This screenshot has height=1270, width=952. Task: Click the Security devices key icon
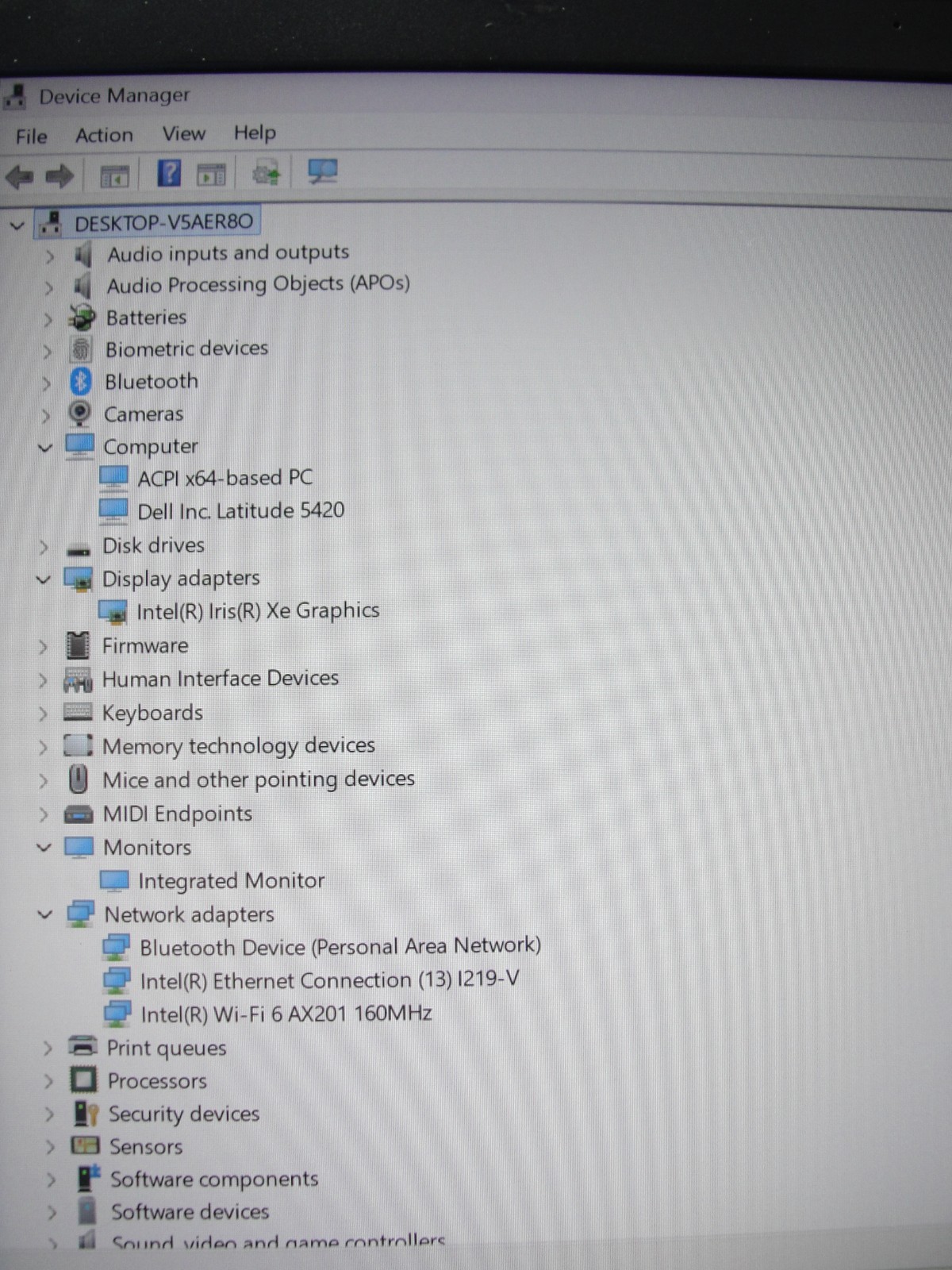pos(86,1114)
